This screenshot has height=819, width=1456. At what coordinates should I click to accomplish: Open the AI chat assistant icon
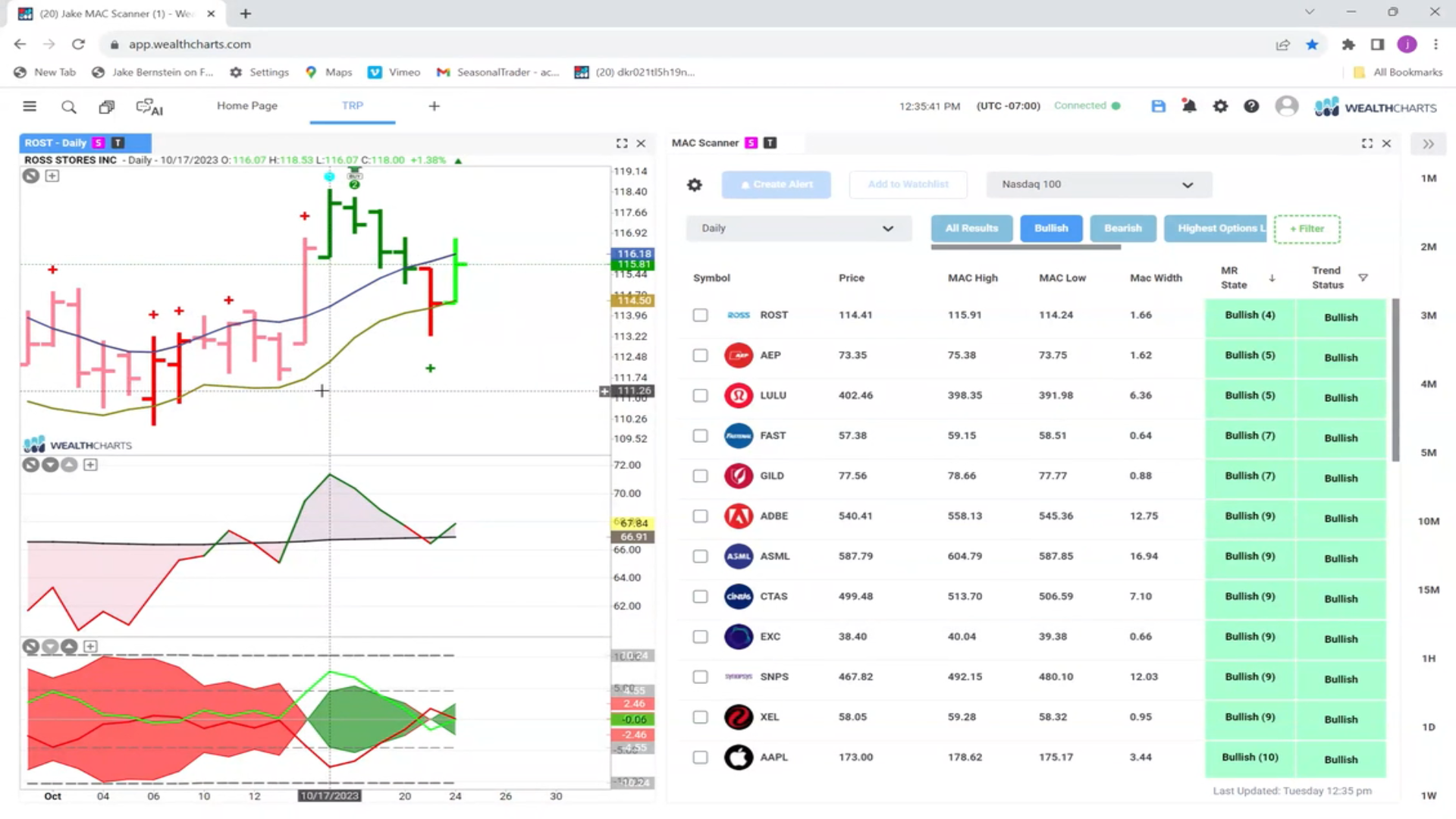[x=149, y=107]
